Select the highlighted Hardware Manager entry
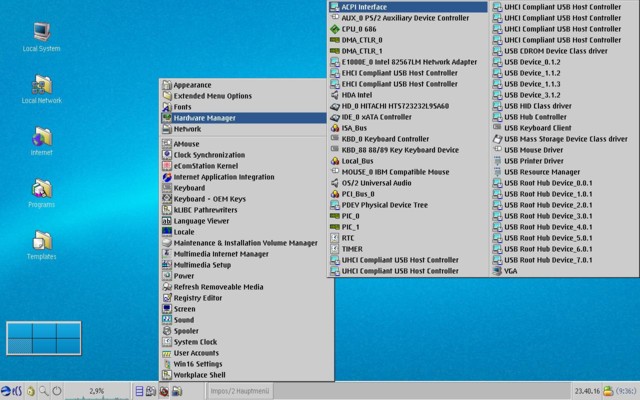 pos(243,118)
